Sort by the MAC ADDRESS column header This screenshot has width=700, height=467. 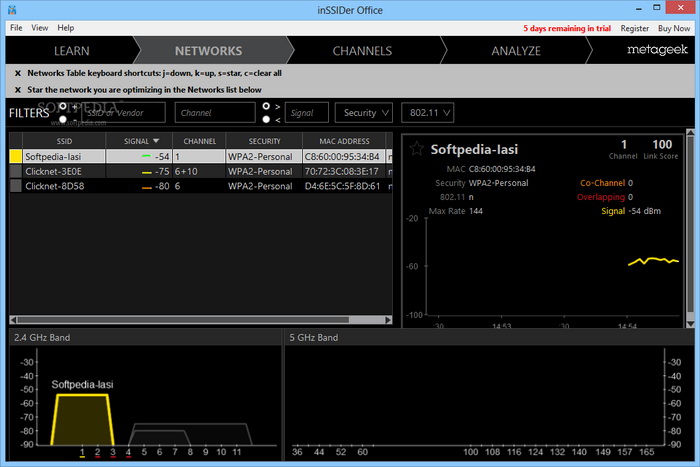point(344,141)
